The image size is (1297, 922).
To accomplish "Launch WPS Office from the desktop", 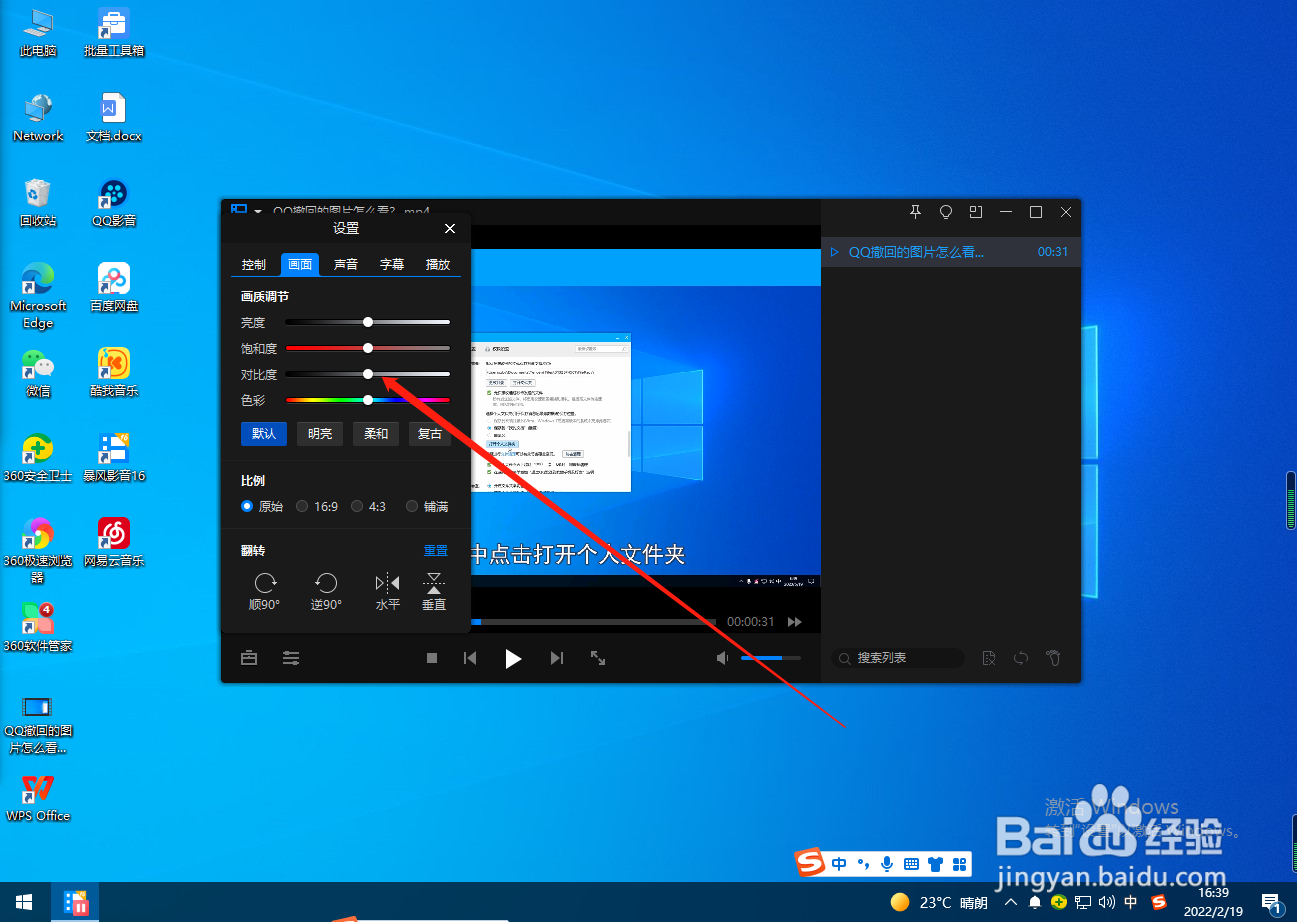I will click(38, 798).
